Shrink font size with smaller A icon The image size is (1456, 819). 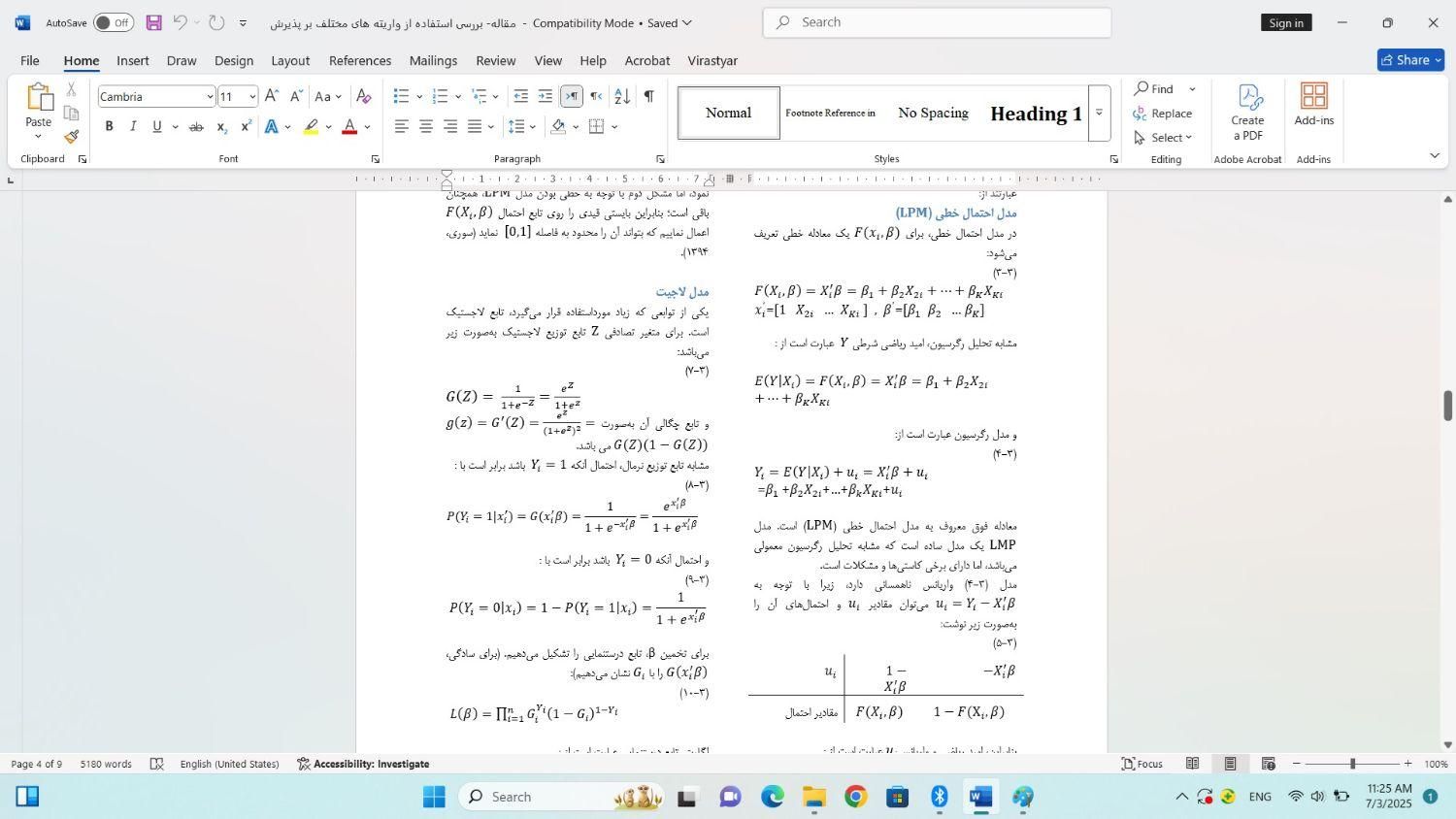[296, 96]
